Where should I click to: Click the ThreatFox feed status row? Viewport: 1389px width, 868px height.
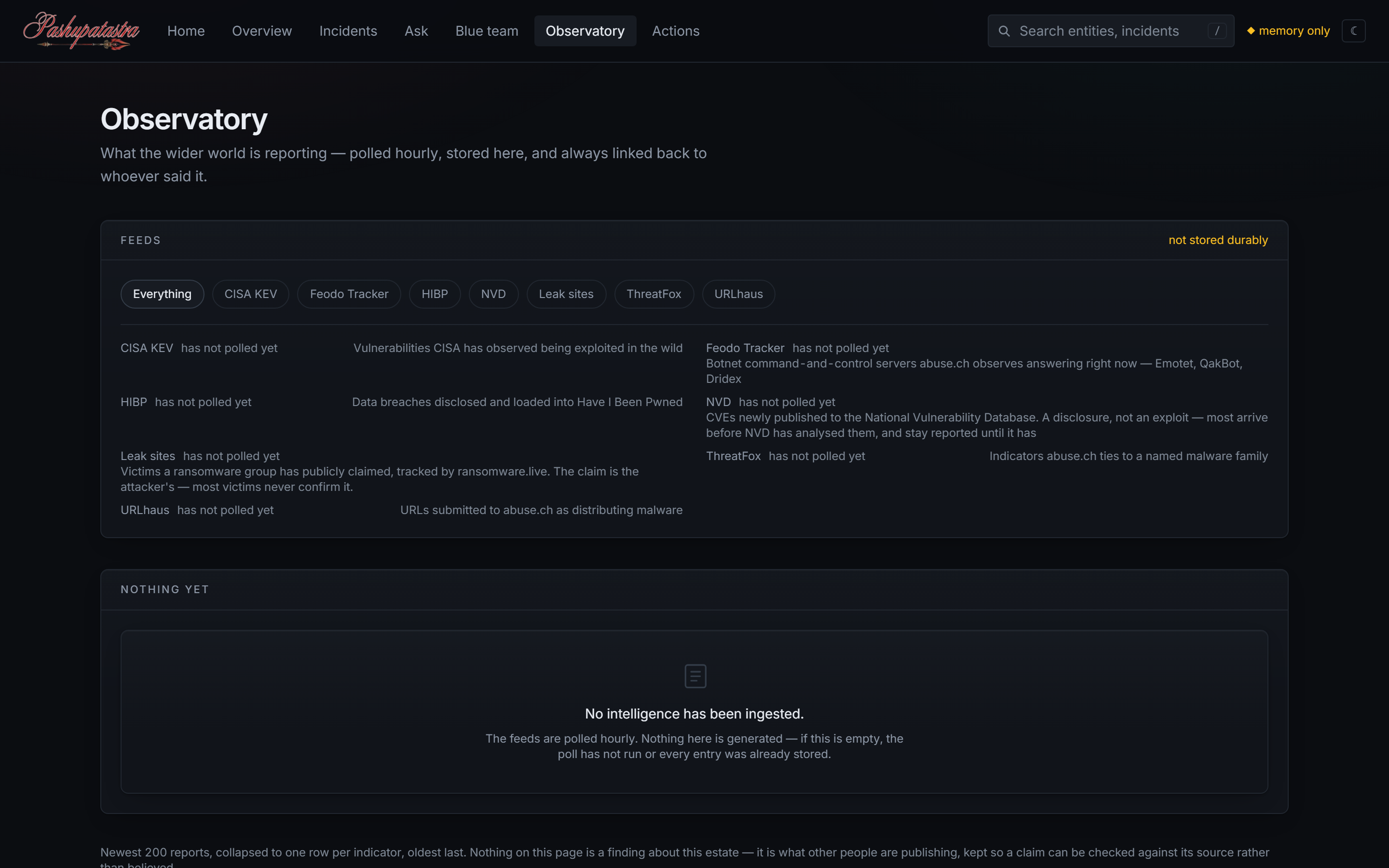(x=987, y=456)
